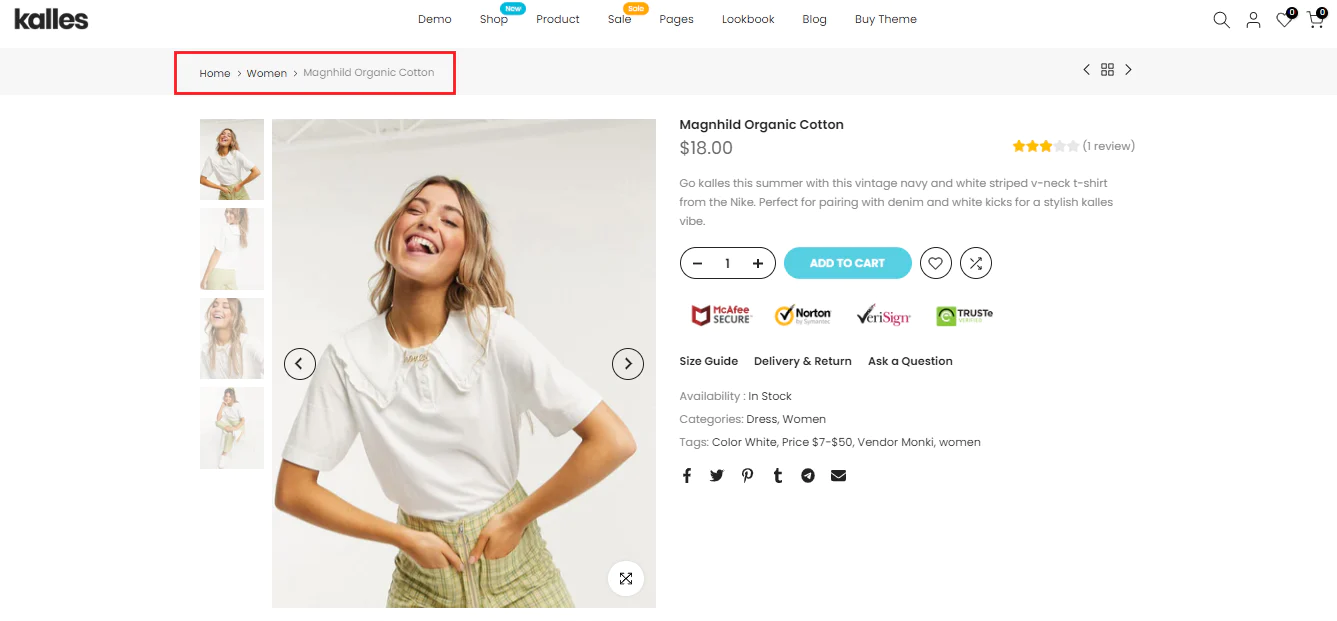The image size is (1337, 621).
Task: Open the shopping cart bag icon
Action: coord(1314,20)
